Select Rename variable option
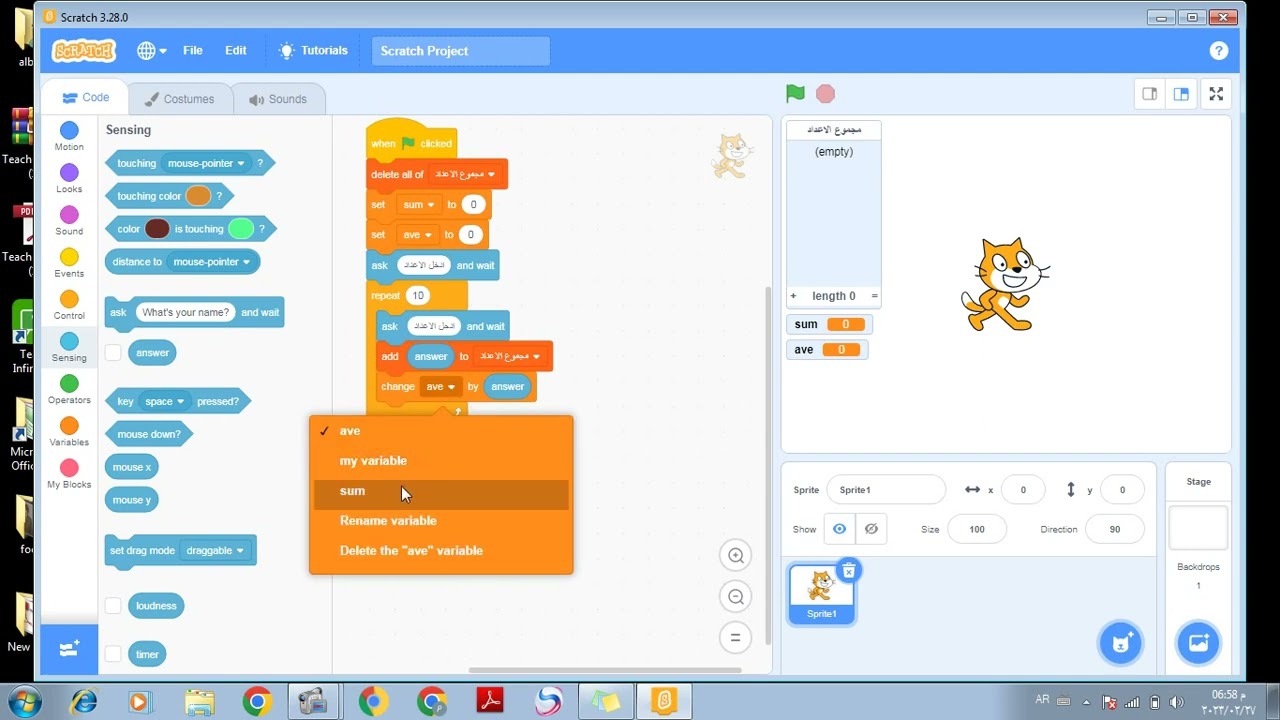This screenshot has height=720, width=1280. (x=441, y=521)
